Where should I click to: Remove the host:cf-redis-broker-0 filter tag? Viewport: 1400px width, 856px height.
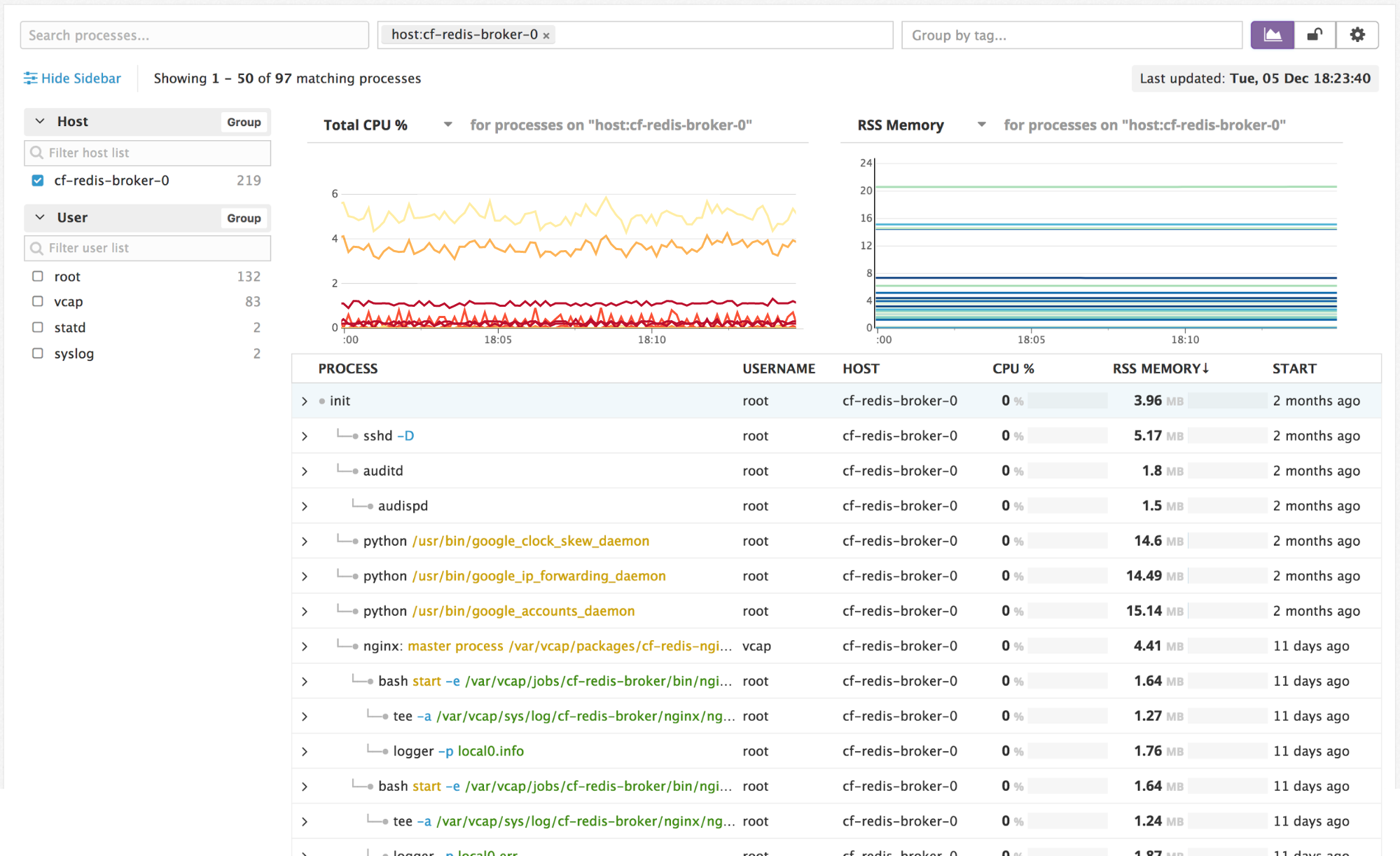[546, 34]
